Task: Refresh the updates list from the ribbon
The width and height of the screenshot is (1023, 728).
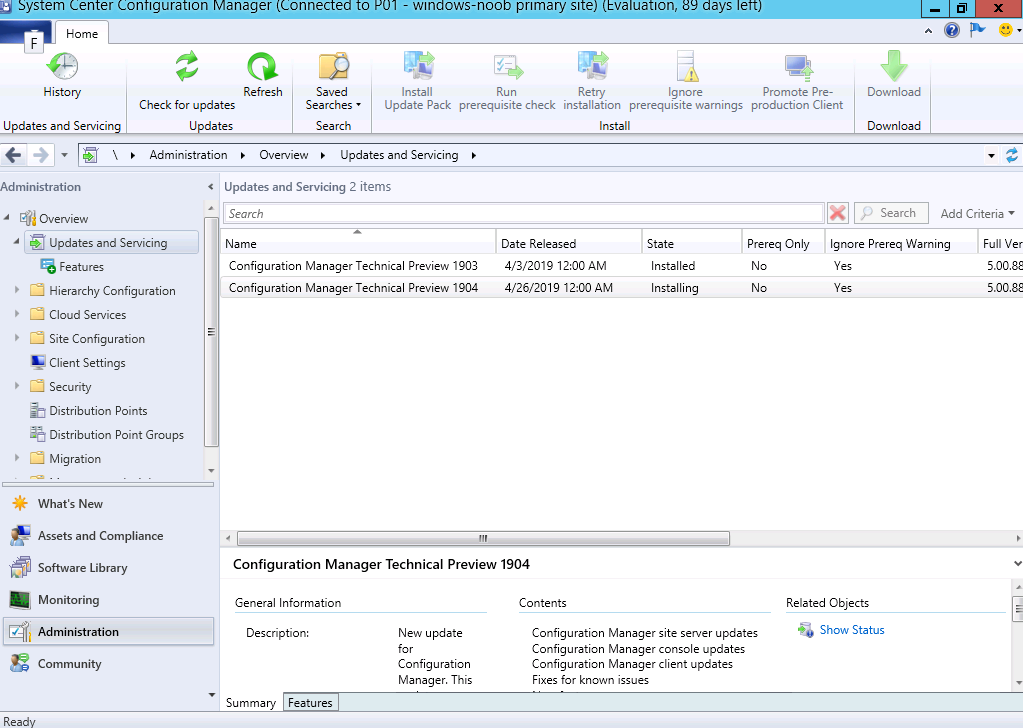Action: click(x=262, y=76)
